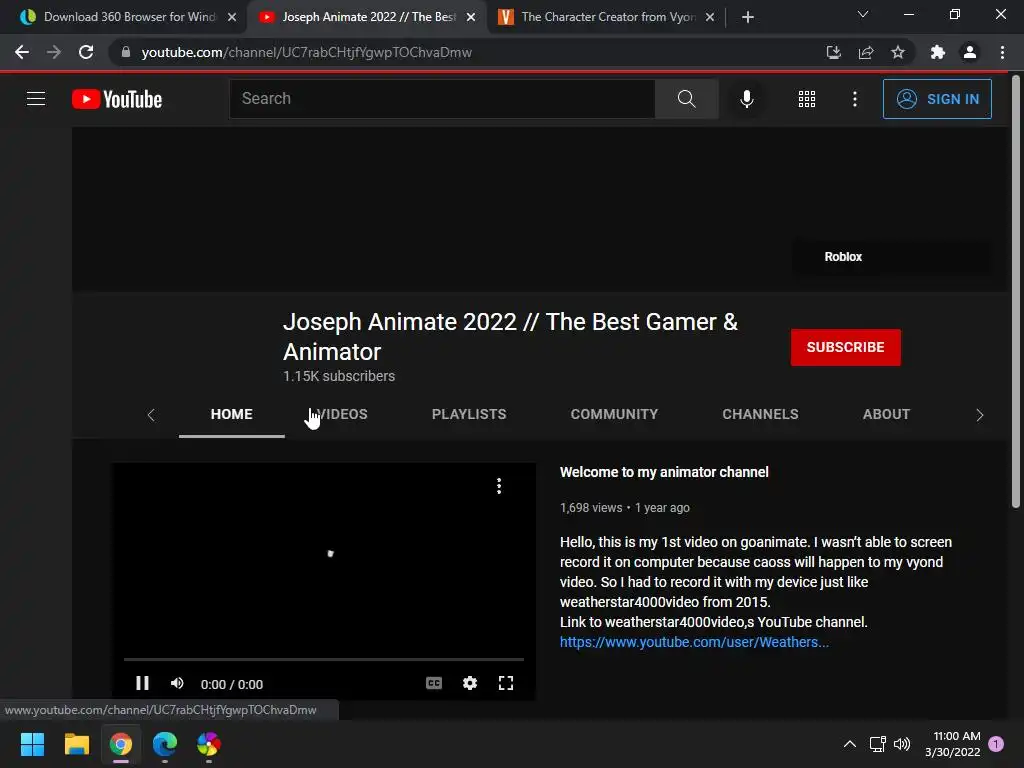1024x768 pixels.
Task: Pause the featured video
Action: (x=142, y=683)
